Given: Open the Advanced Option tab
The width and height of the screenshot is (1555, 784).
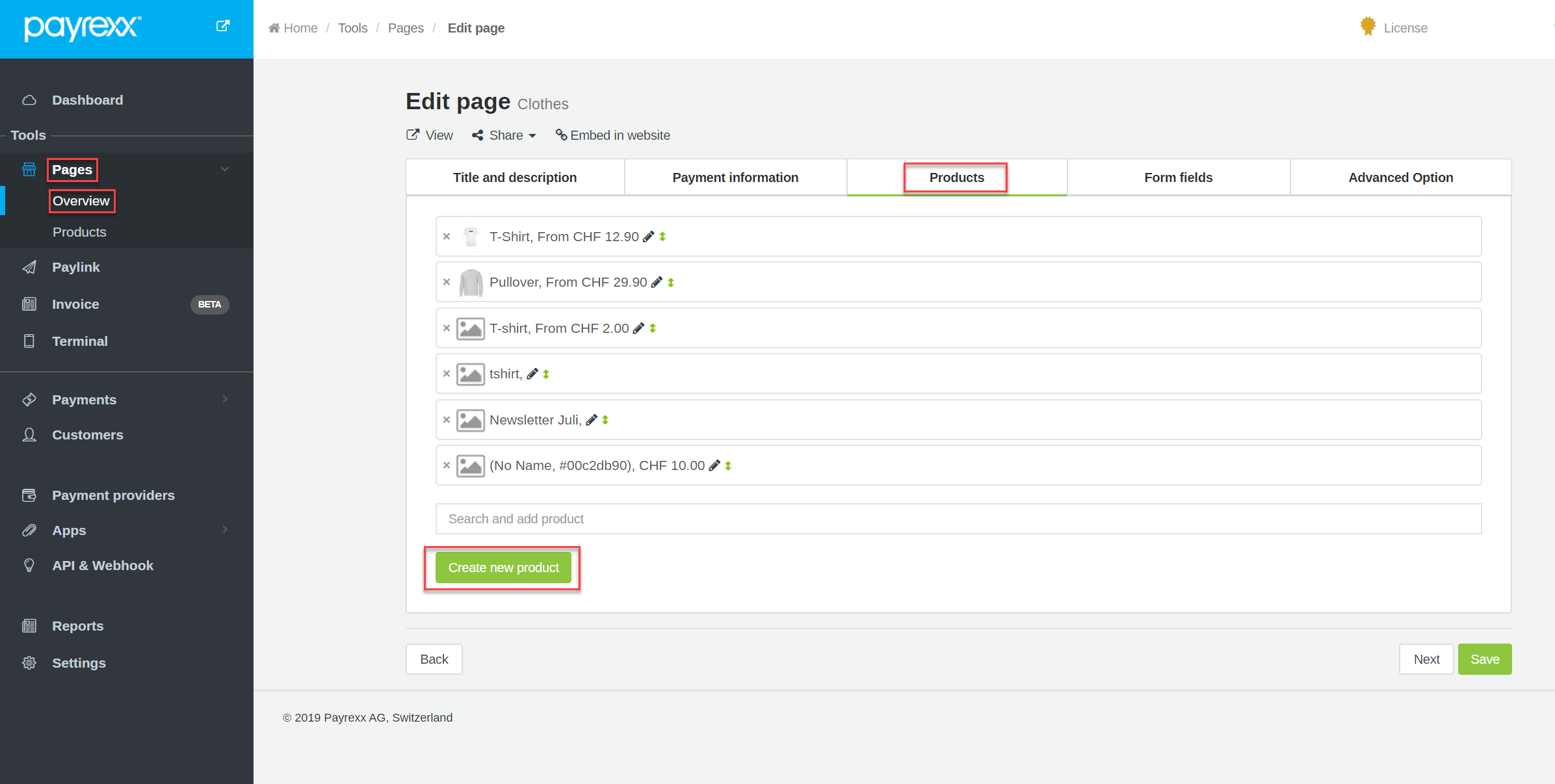Looking at the screenshot, I should click(x=1400, y=177).
